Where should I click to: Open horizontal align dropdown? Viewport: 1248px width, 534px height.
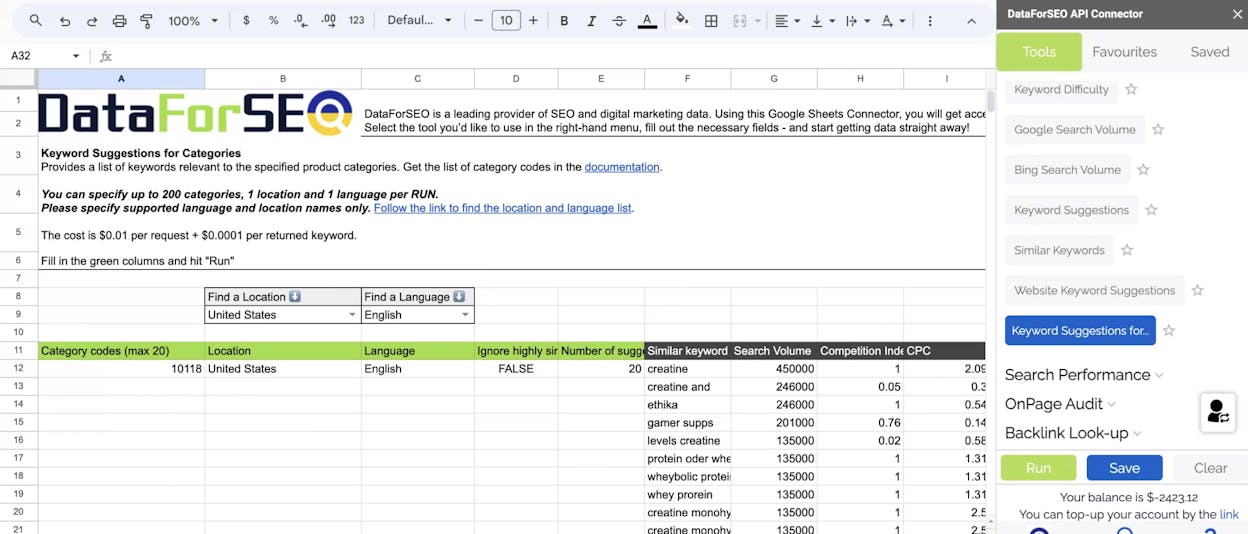click(787, 20)
